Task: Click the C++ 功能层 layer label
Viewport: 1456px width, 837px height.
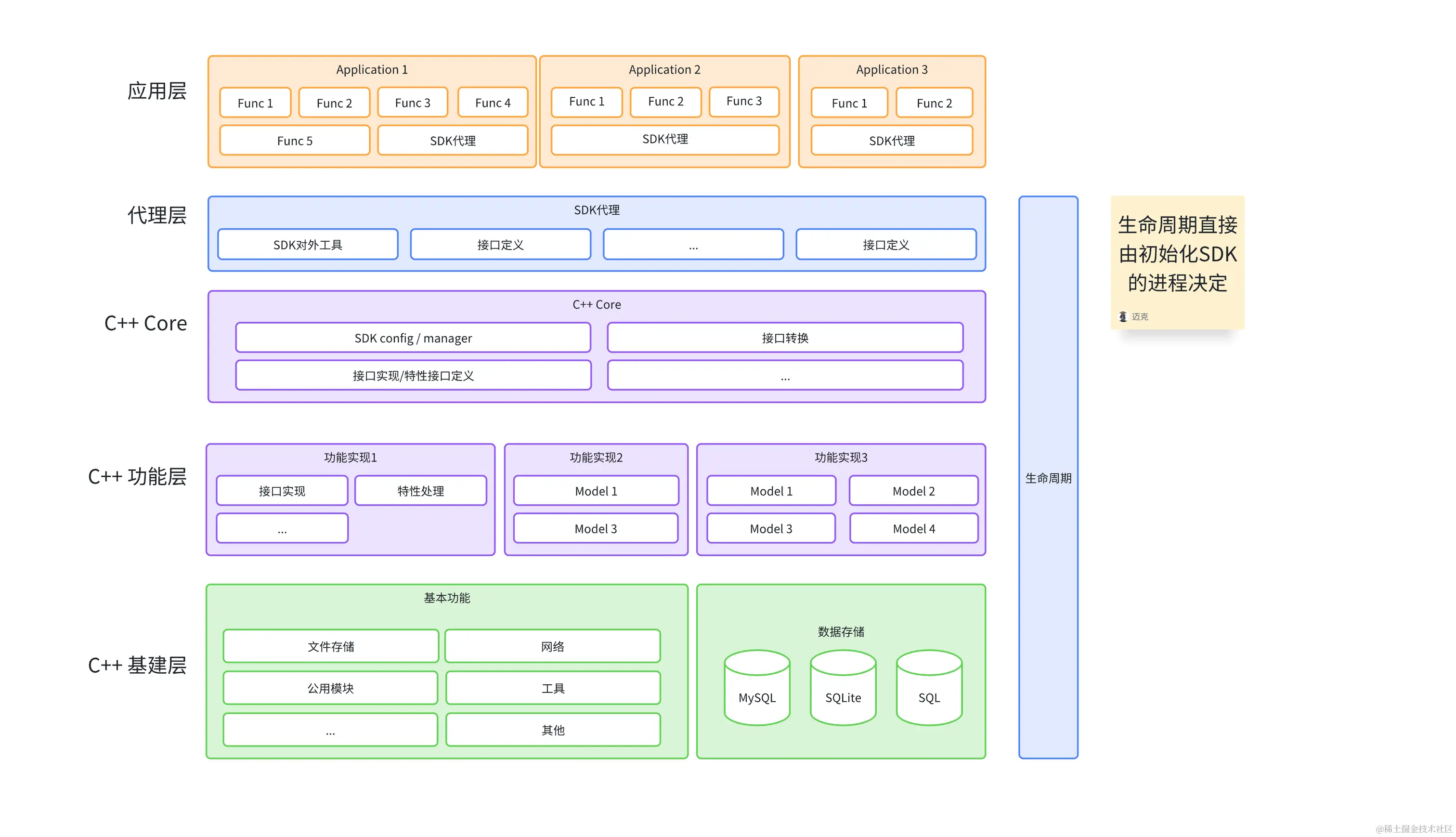Action: [x=137, y=477]
